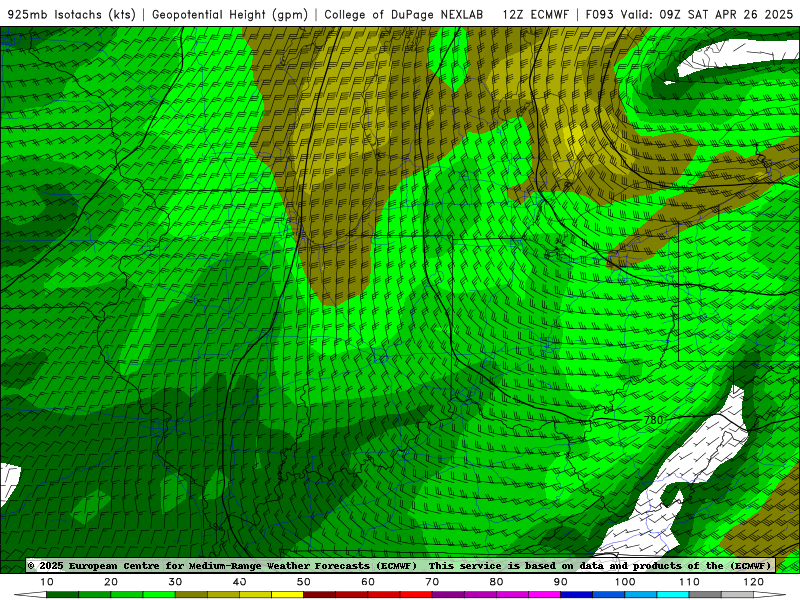
Task: Click the '12Z ECMWF' model run label
Action: point(535,14)
